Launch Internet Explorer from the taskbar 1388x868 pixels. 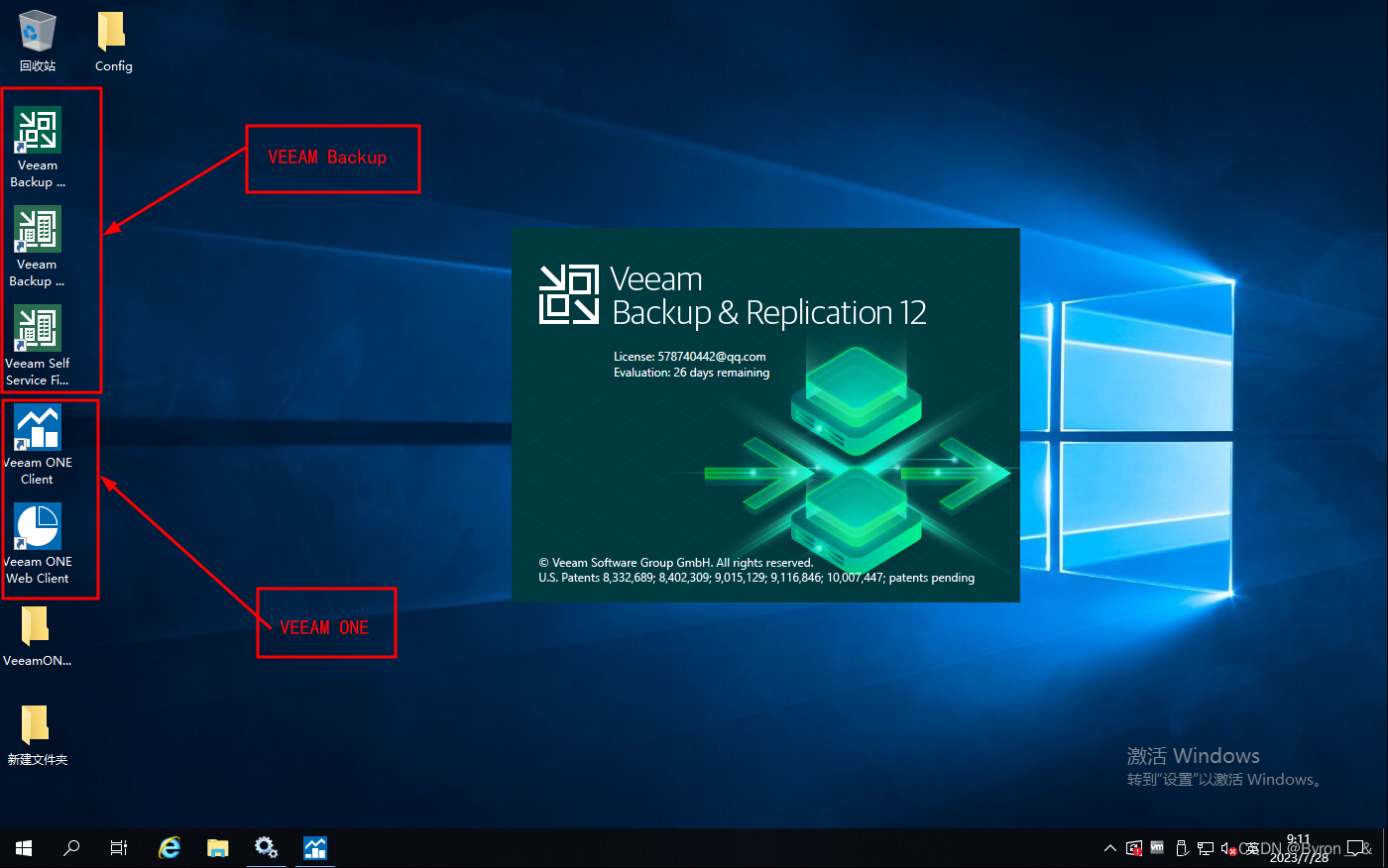click(170, 848)
